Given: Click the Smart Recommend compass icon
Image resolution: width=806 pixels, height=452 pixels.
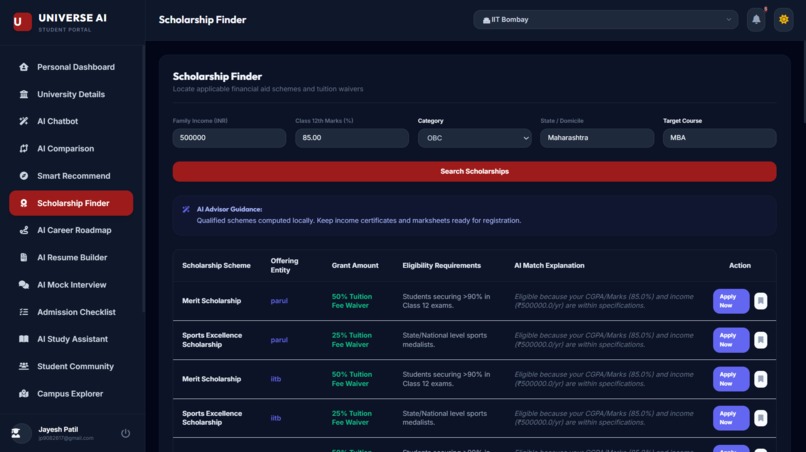Looking at the screenshot, I should tap(24, 176).
